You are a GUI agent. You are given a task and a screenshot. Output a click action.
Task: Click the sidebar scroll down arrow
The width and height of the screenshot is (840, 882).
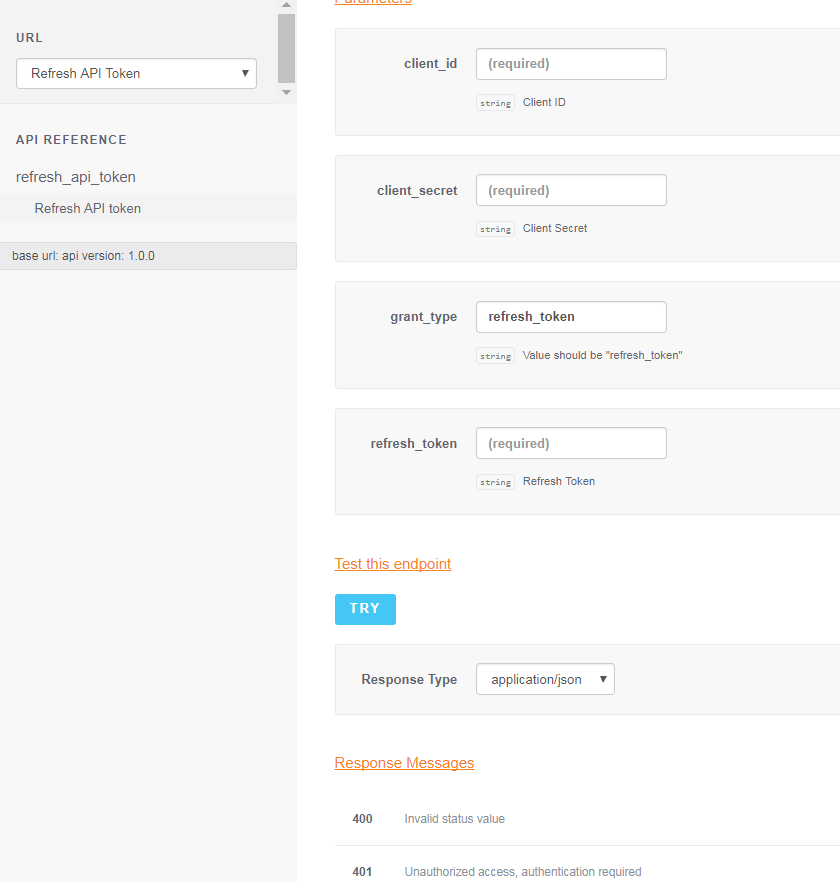(286, 92)
